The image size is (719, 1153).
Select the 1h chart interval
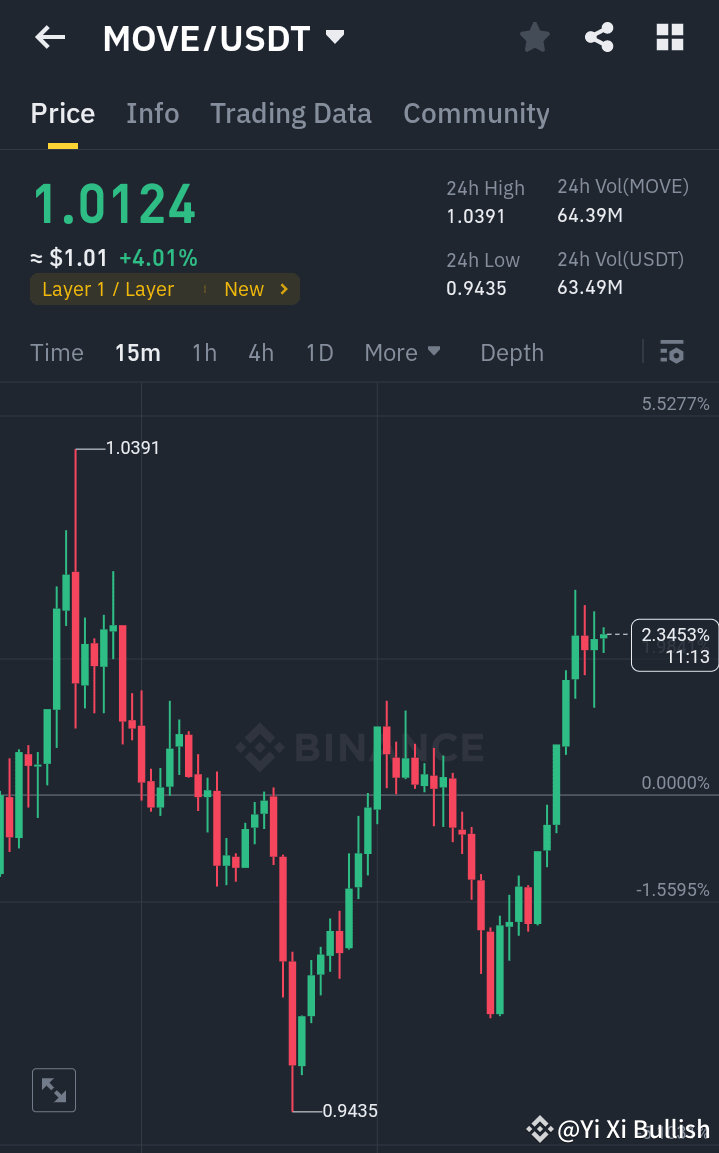(204, 352)
